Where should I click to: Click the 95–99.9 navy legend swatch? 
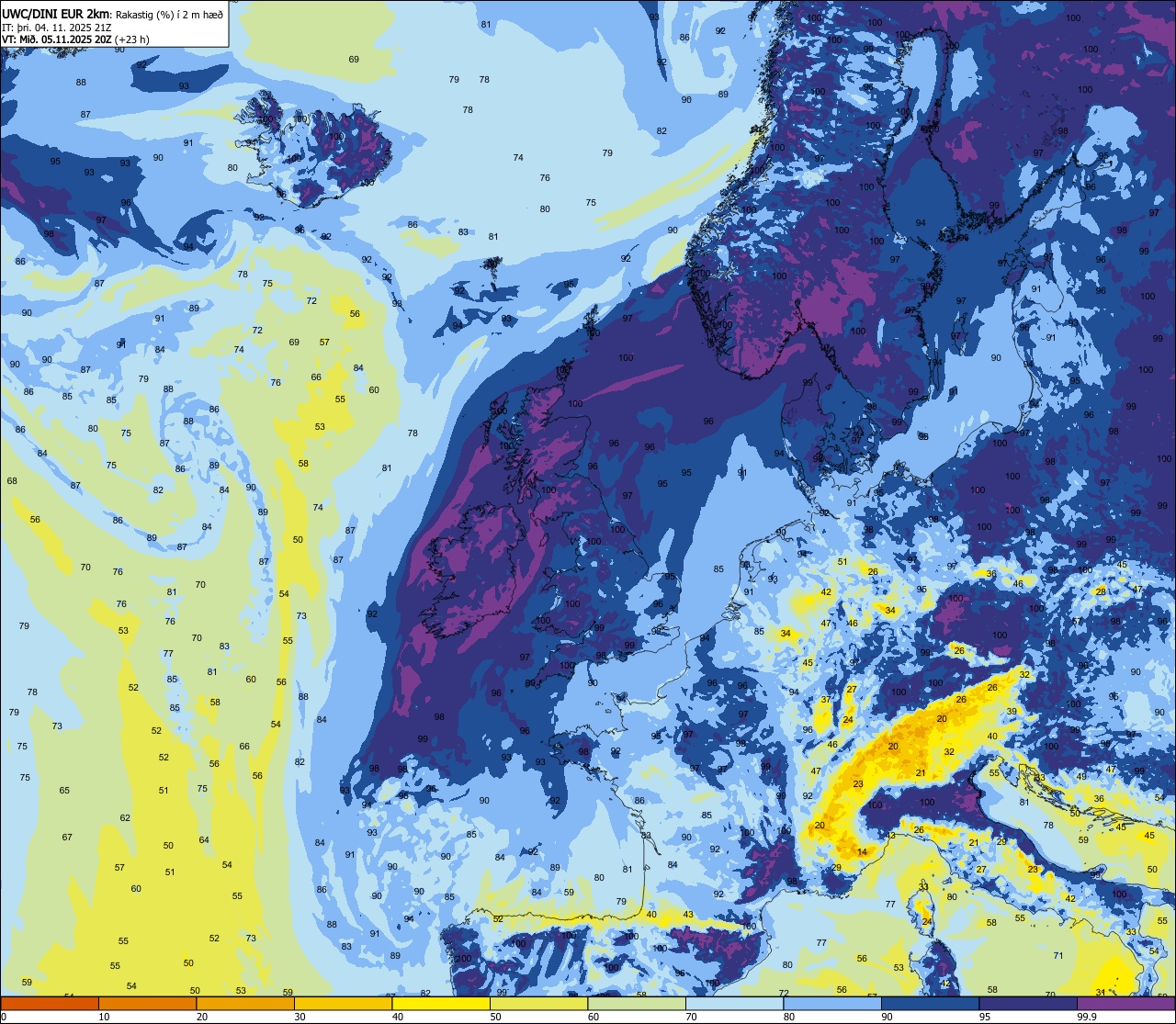coord(1028,1003)
